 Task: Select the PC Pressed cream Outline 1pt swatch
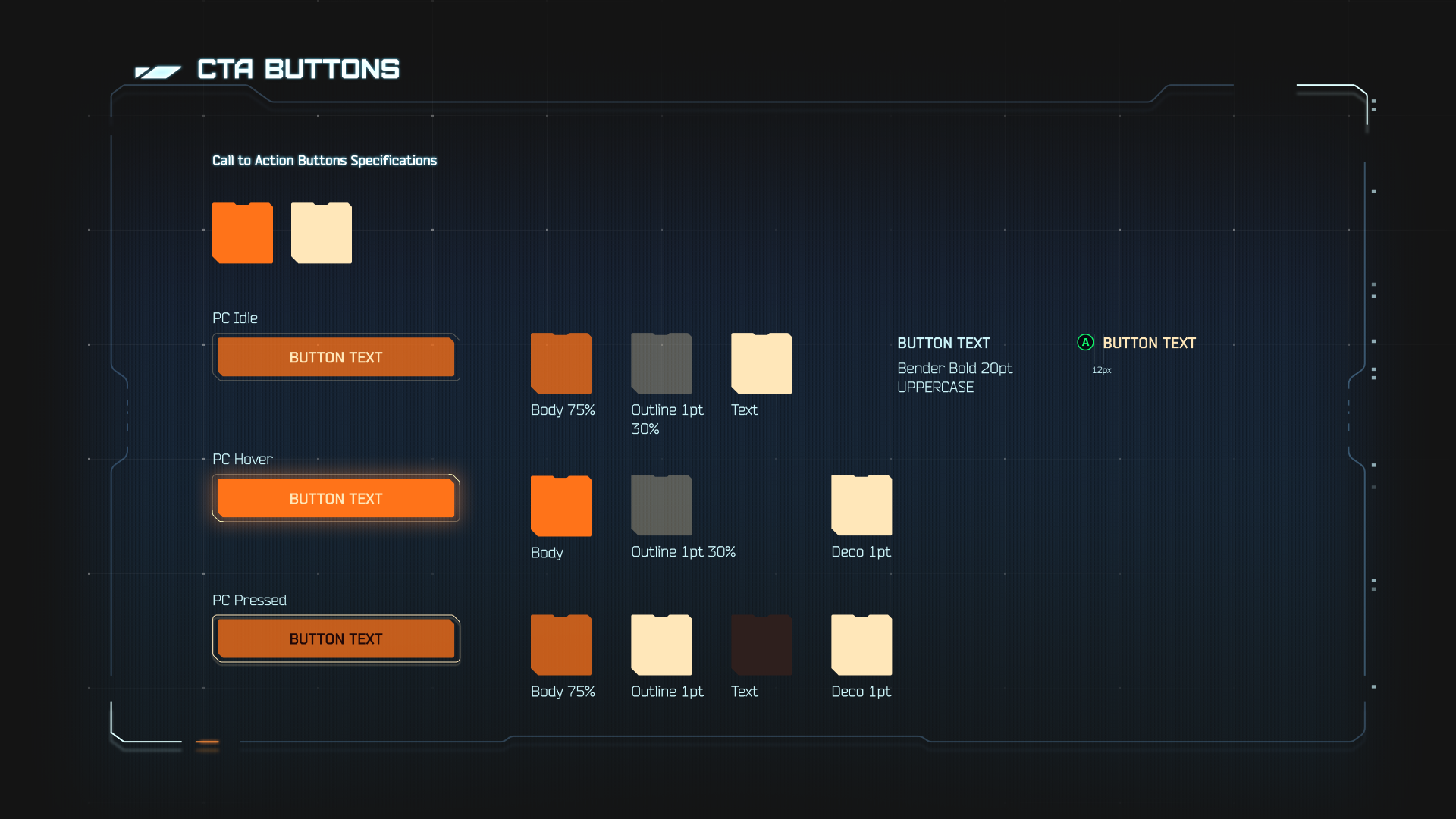click(661, 645)
